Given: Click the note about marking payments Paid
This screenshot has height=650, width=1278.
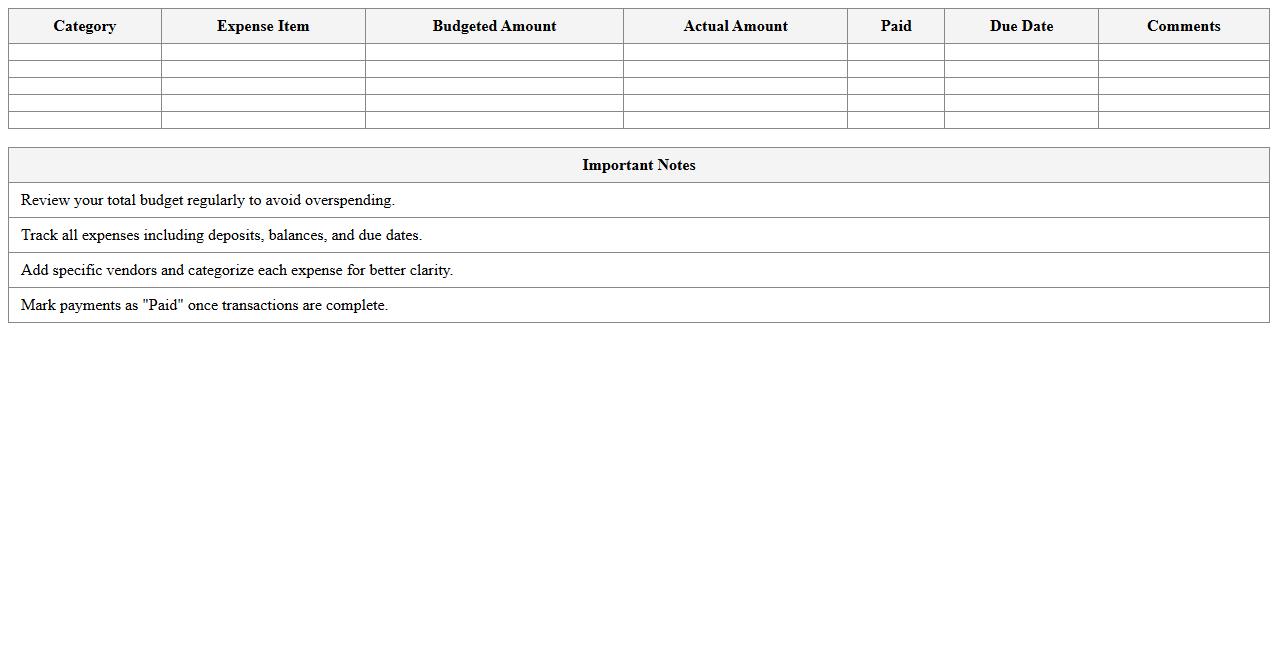Looking at the screenshot, I should [204, 305].
